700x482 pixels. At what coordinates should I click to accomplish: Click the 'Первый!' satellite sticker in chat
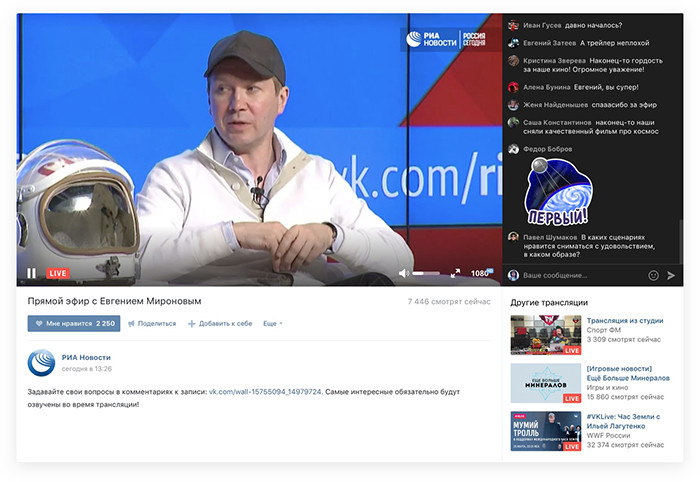[558, 190]
